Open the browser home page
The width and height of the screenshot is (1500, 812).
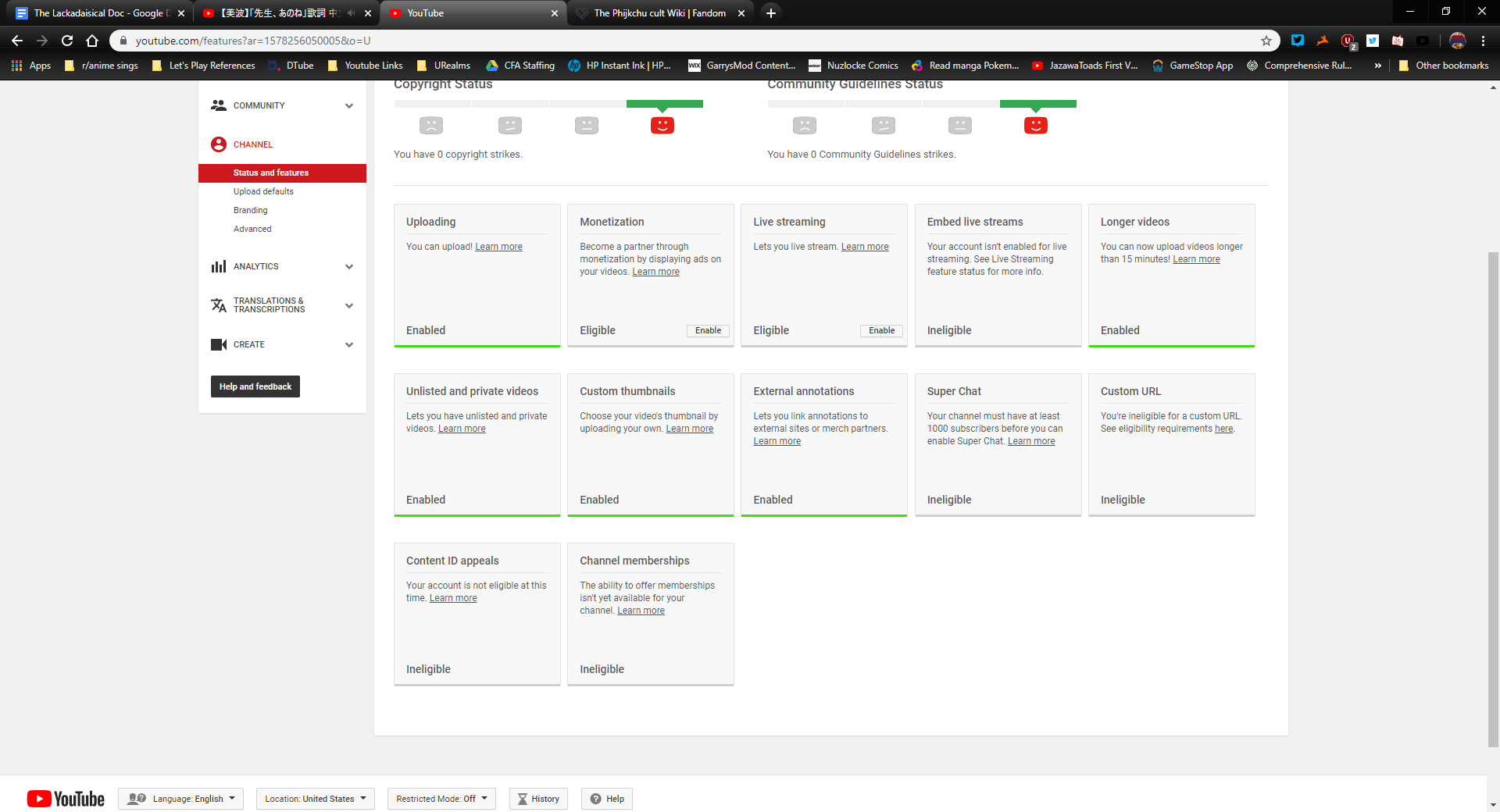coord(92,41)
